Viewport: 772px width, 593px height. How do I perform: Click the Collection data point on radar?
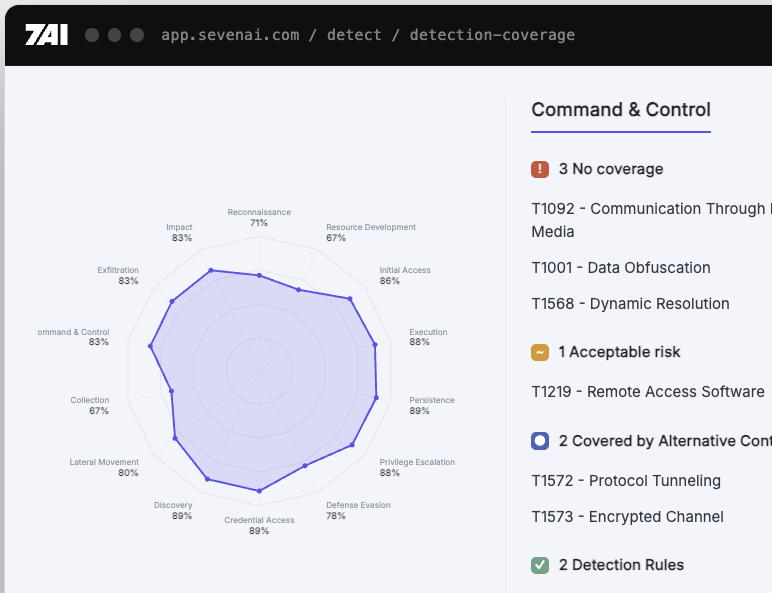(x=171, y=391)
